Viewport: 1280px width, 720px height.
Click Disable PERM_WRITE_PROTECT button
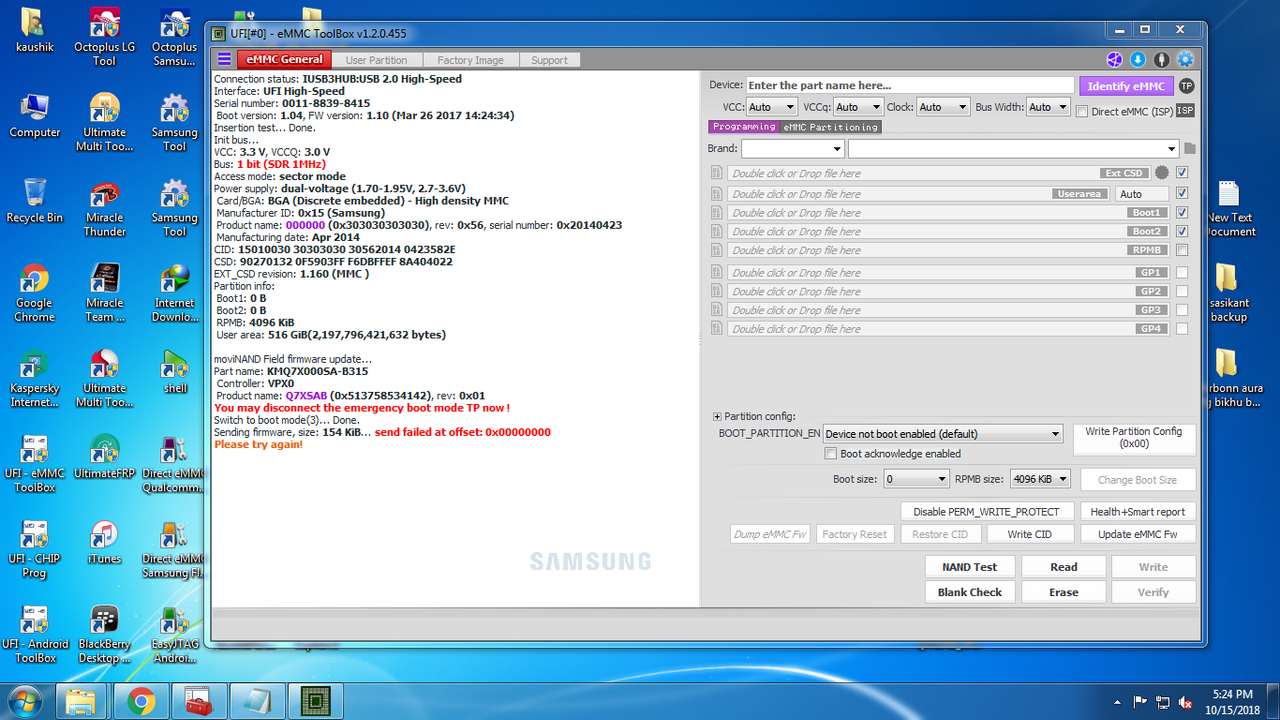pyautogui.click(x=987, y=511)
